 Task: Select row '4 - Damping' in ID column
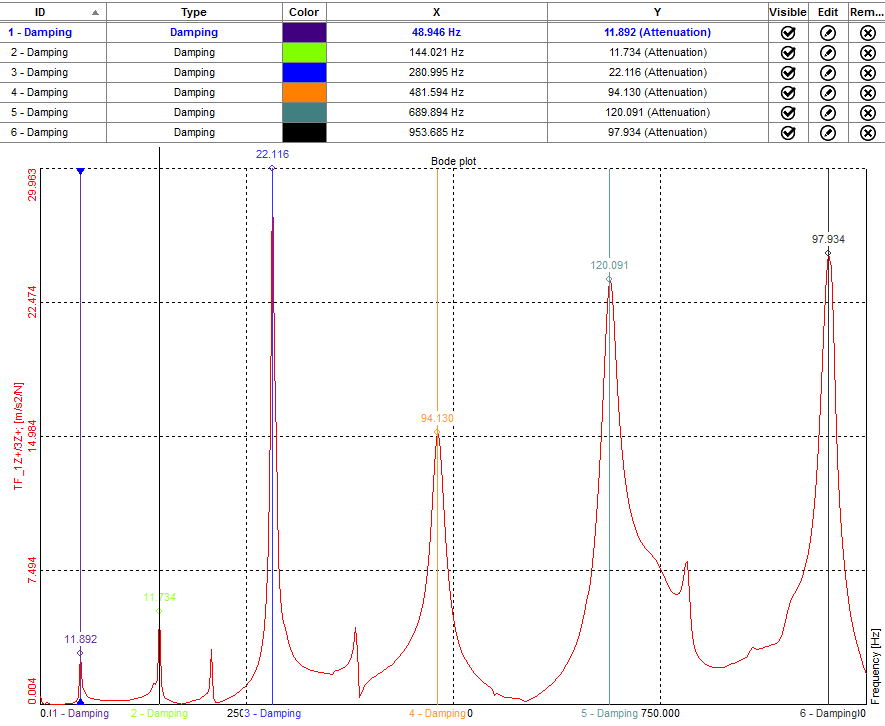[40, 93]
